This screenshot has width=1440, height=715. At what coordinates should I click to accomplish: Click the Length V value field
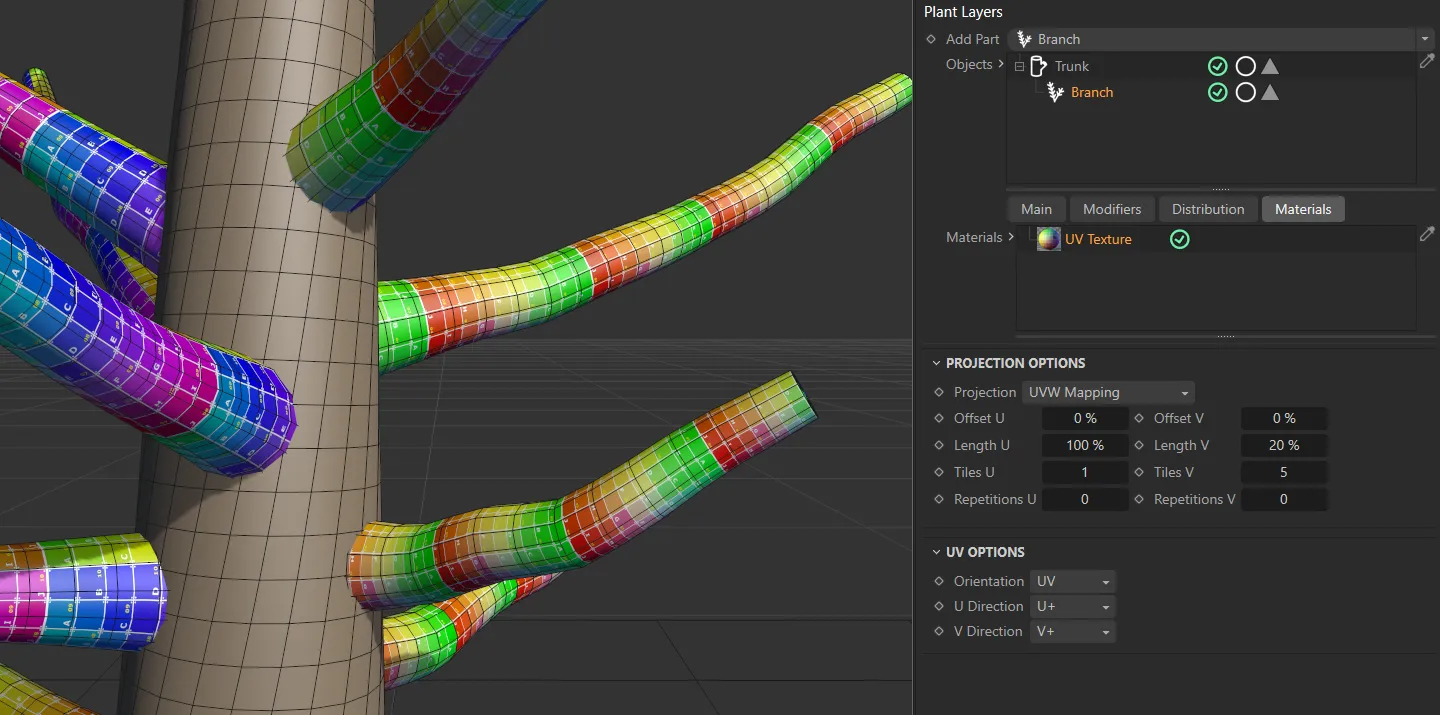point(1284,445)
